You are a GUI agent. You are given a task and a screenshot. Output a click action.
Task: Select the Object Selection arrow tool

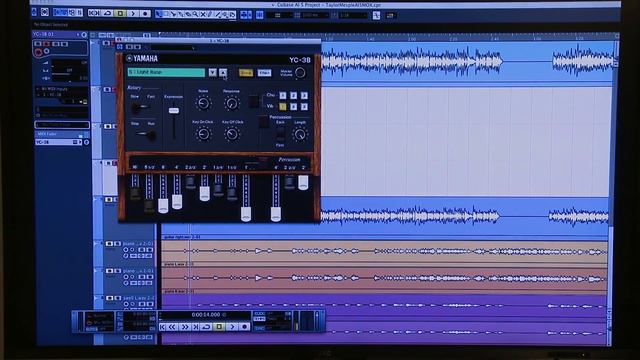tap(159, 14)
